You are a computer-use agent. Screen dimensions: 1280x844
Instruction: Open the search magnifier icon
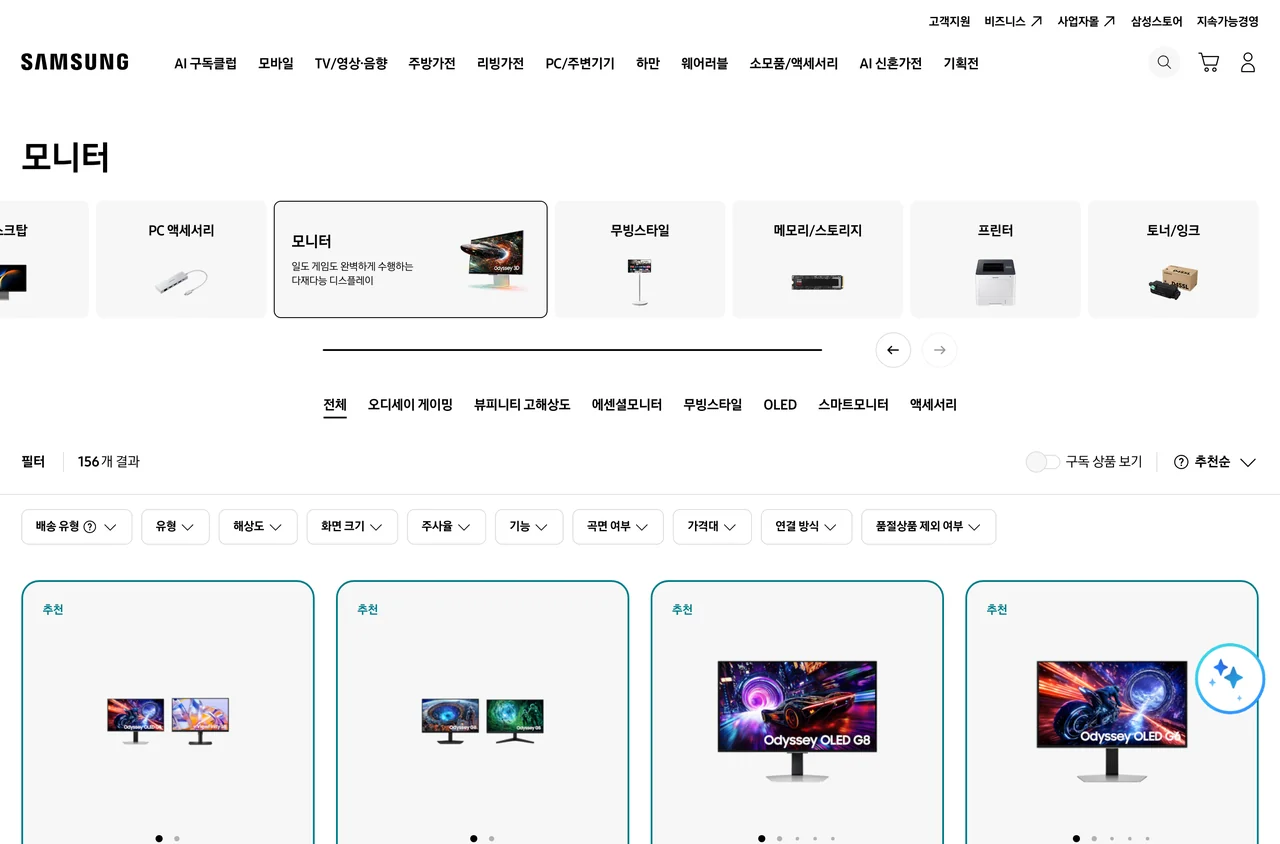tap(1164, 62)
